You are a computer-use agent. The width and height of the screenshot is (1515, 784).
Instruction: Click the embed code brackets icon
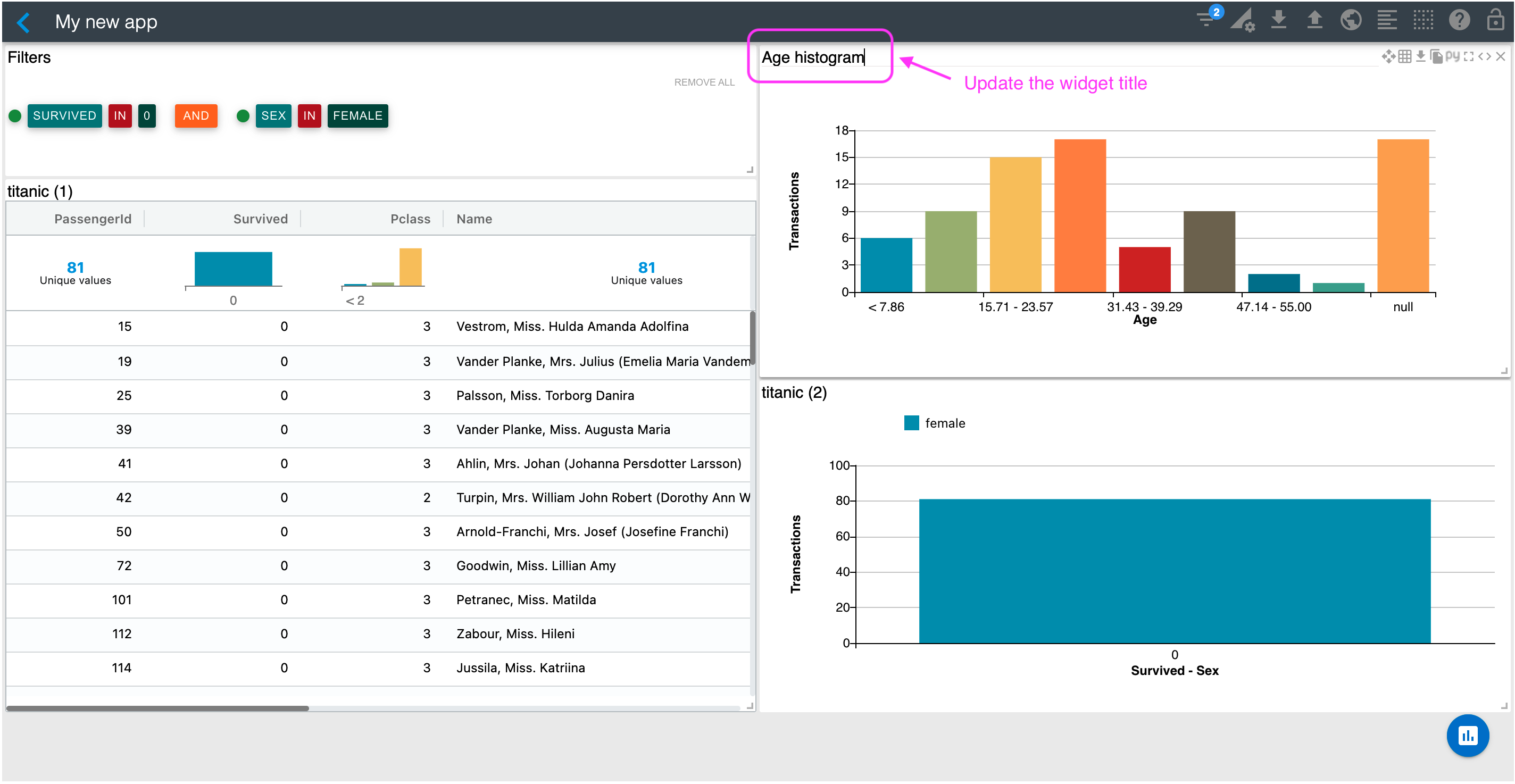[1485, 56]
